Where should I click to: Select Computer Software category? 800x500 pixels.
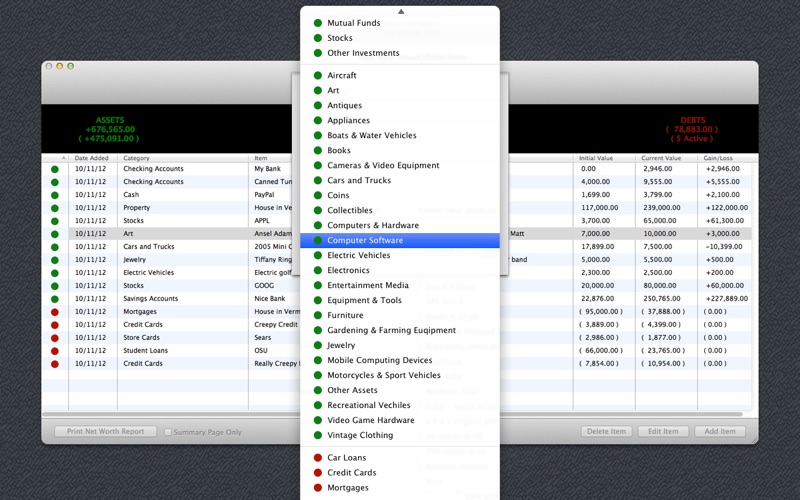pyautogui.click(x=365, y=240)
